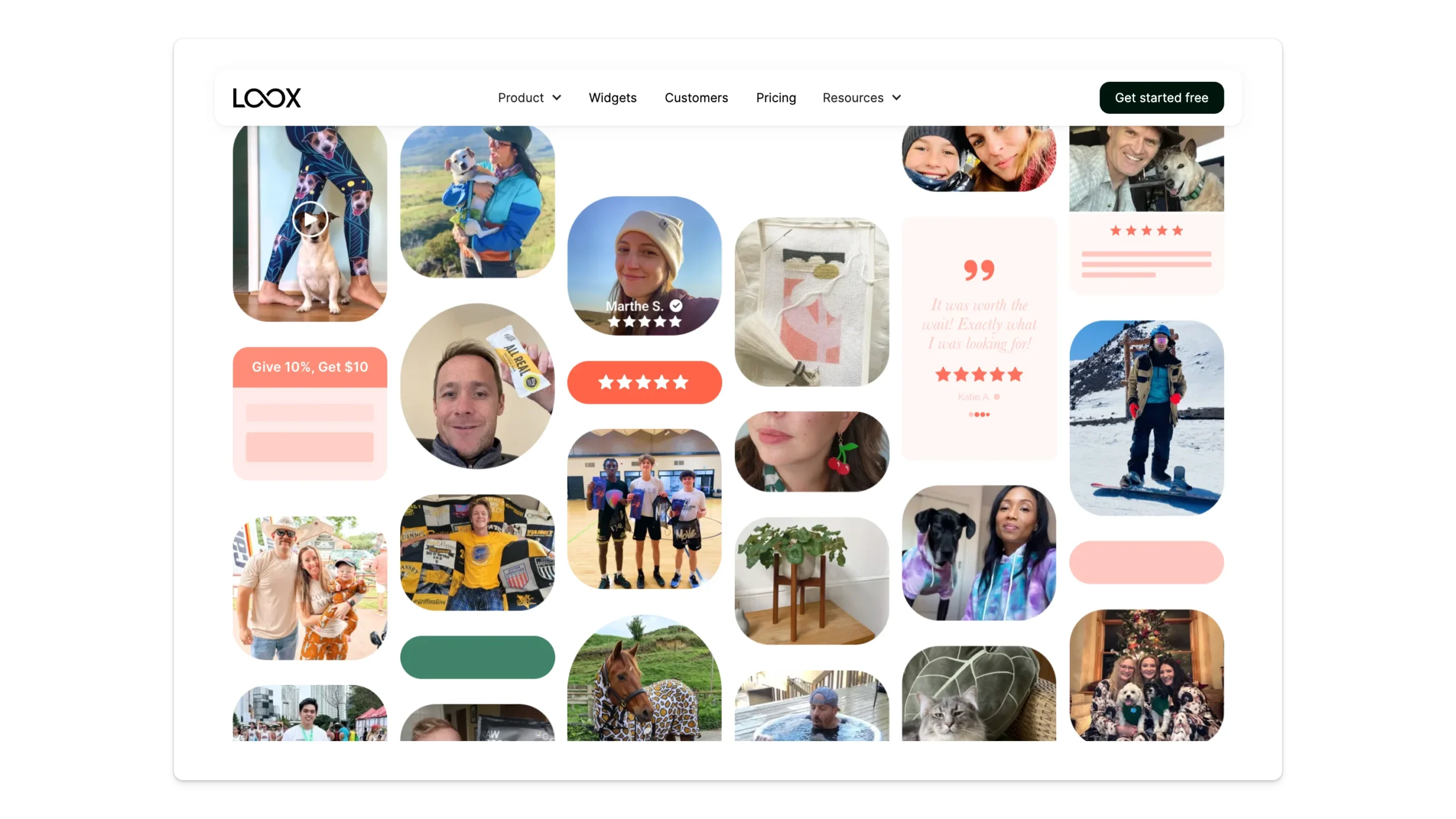Click the white stars under Marthe S.
1456x819 pixels.
pyautogui.click(x=644, y=322)
